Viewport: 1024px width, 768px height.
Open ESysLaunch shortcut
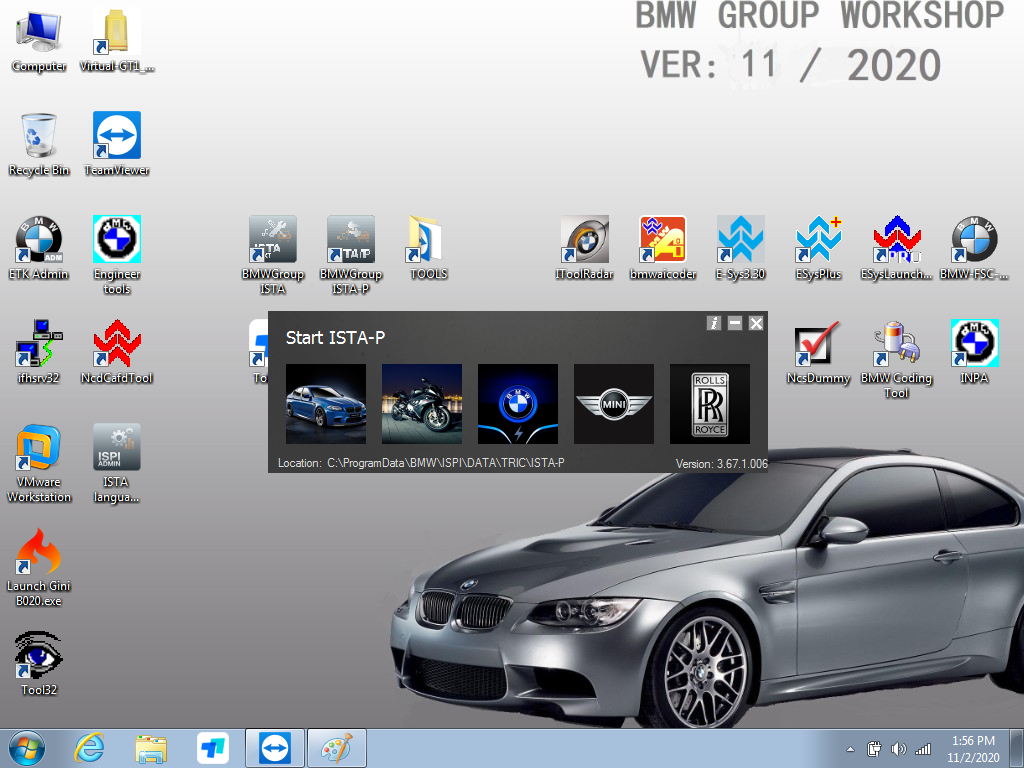[897, 248]
